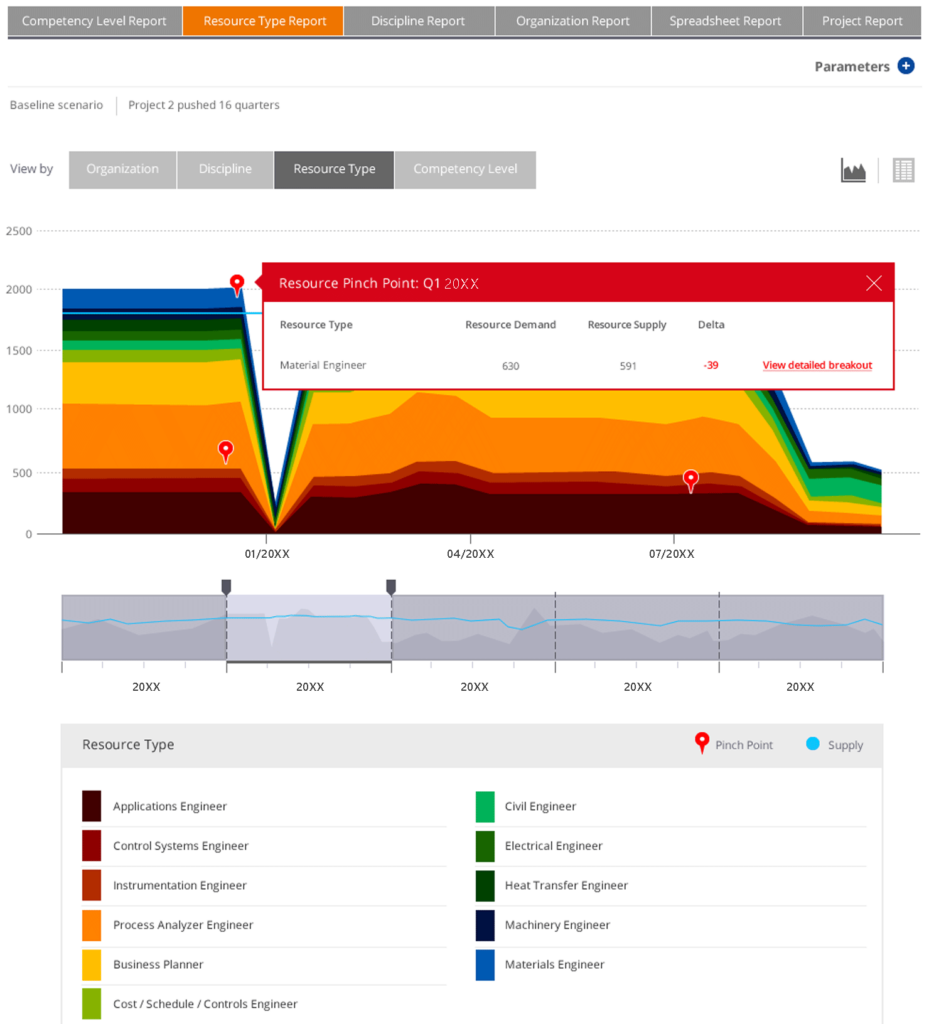The image size is (929, 1024).
Task: Select the Process Analyzer Engineer legend label
Action: 183,925
